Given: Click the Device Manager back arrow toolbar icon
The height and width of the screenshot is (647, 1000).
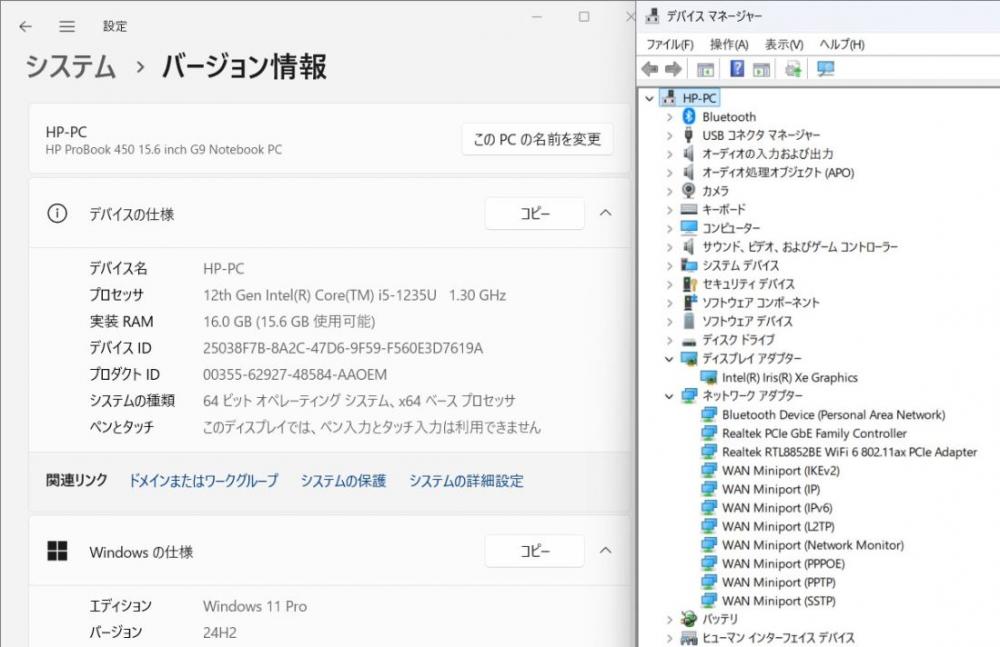Looking at the screenshot, I should pyautogui.click(x=650, y=69).
